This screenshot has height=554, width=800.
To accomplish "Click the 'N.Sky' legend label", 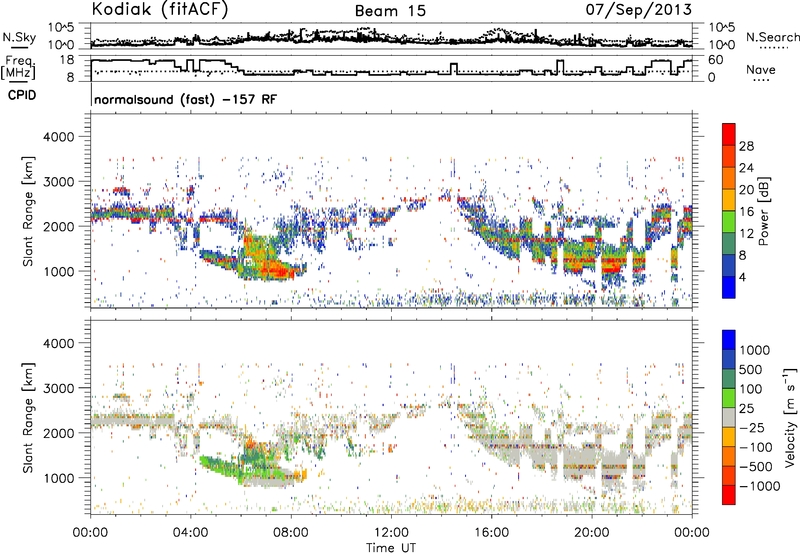I will (19, 37).
